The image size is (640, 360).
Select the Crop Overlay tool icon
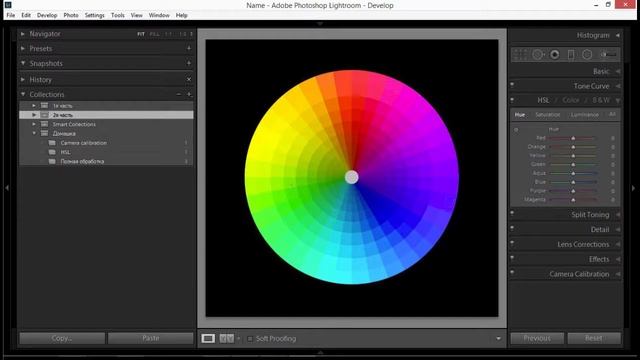coord(520,54)
